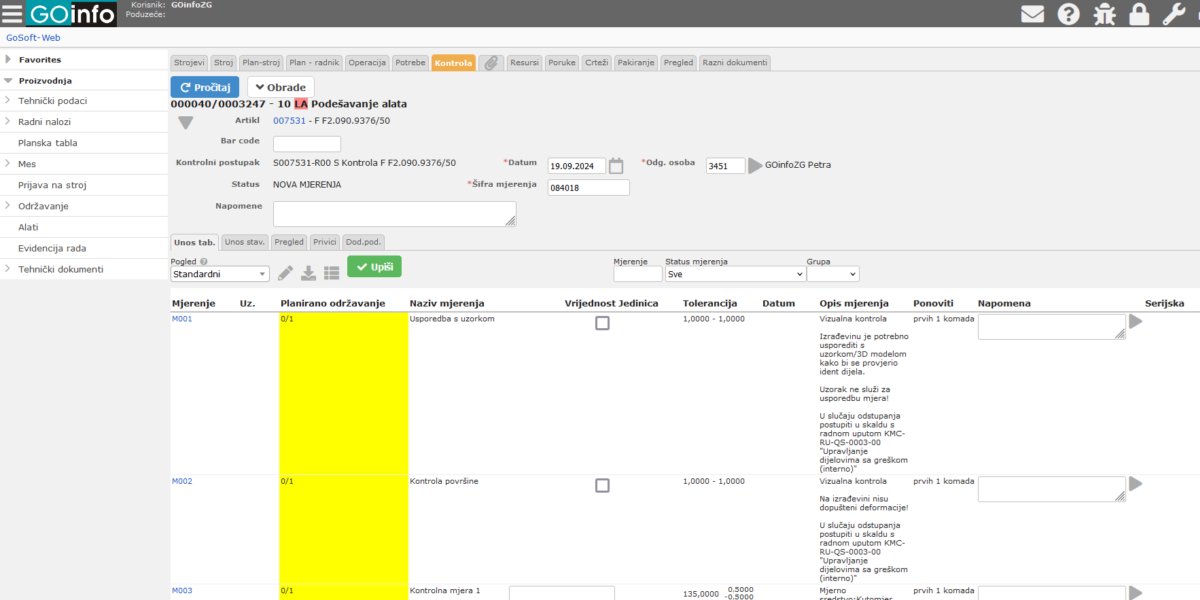
Task: Collapse the Proizvodnja section
Action: (8, 80)
